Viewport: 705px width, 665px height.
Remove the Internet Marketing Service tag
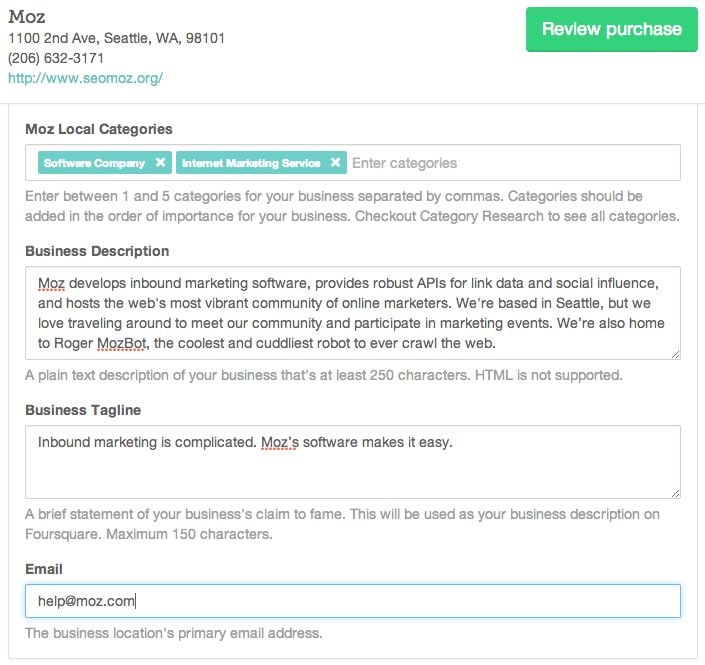click(x=335, y=162)
